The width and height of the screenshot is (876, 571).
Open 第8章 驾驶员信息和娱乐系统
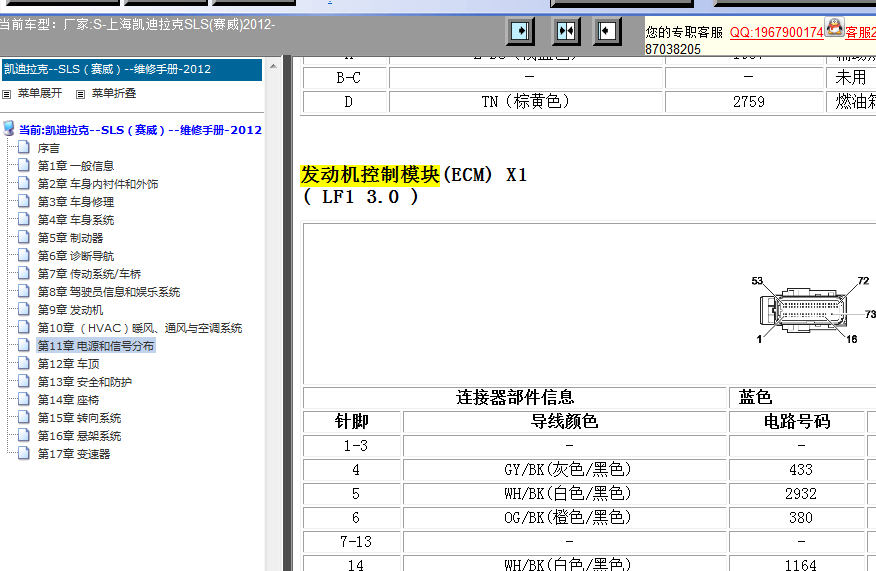[x=109, y=292]
